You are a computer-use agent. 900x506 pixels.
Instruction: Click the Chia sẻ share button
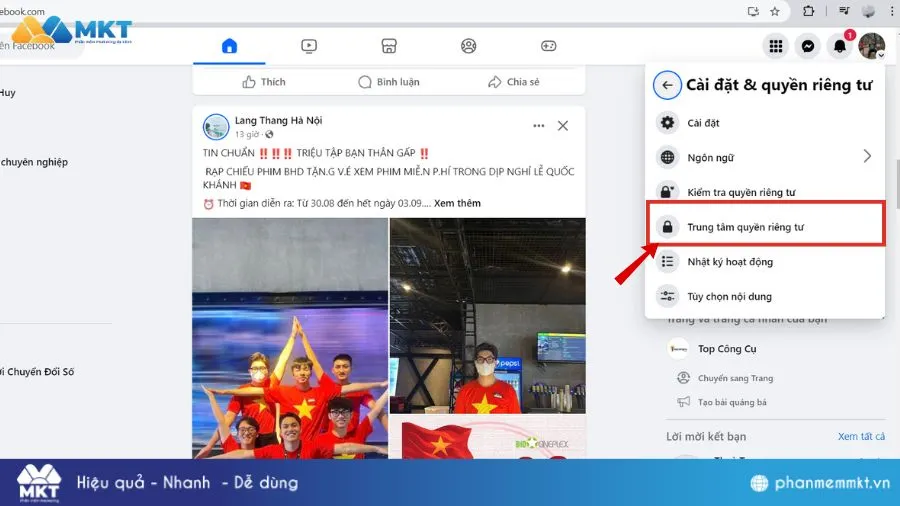point(514,82)
